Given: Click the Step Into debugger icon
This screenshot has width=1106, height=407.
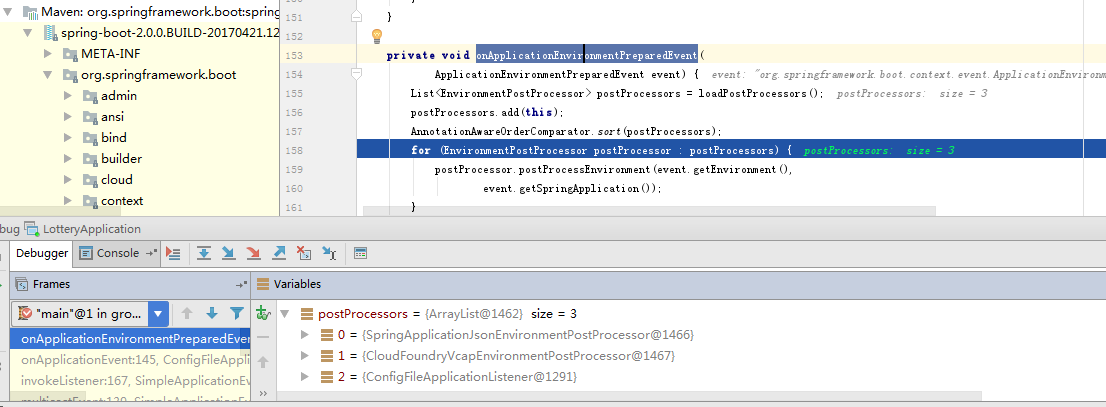Looking at the screenshot, I should click(x=229, y=254).
